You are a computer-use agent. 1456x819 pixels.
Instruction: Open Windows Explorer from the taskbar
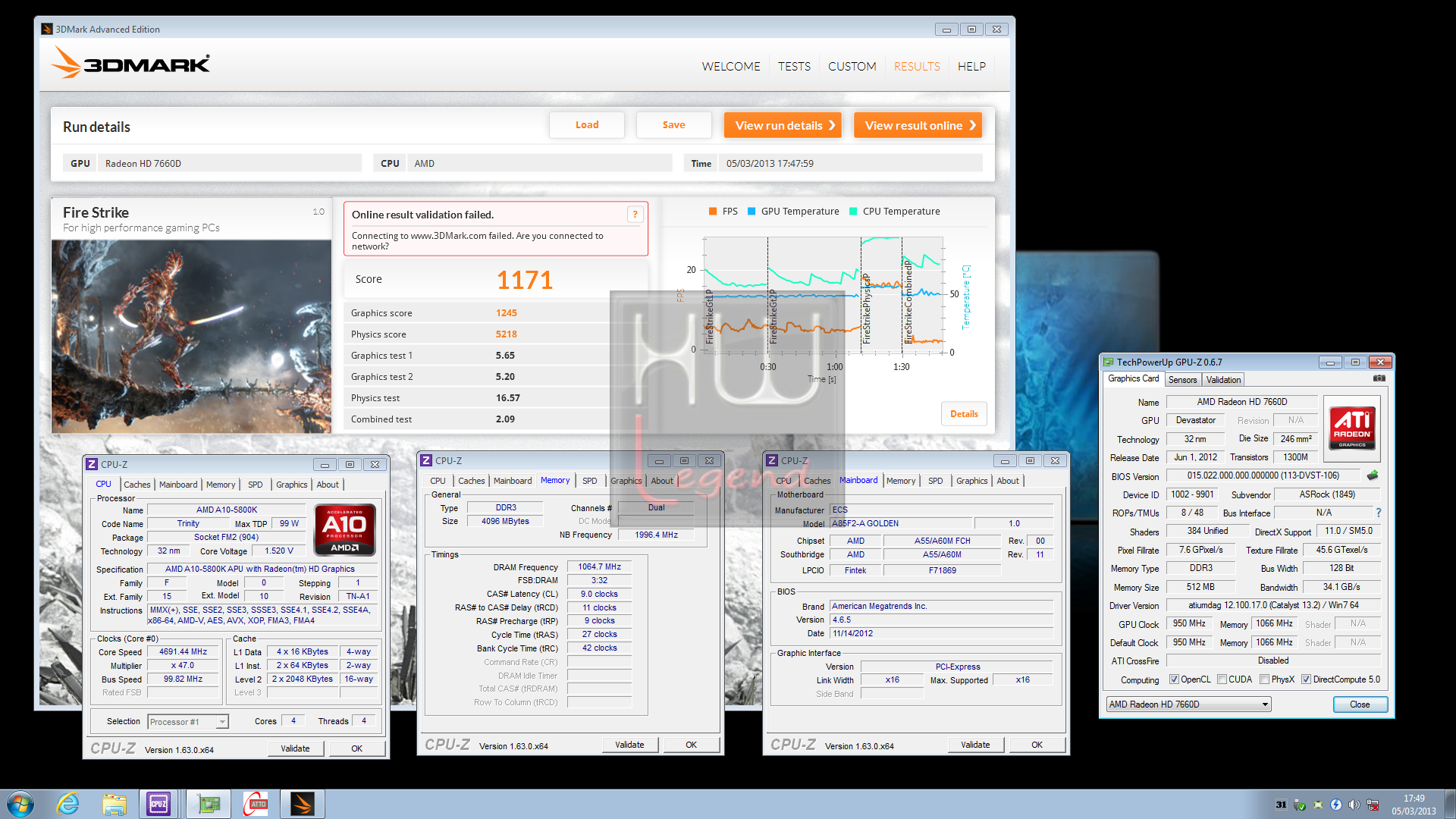115,804
